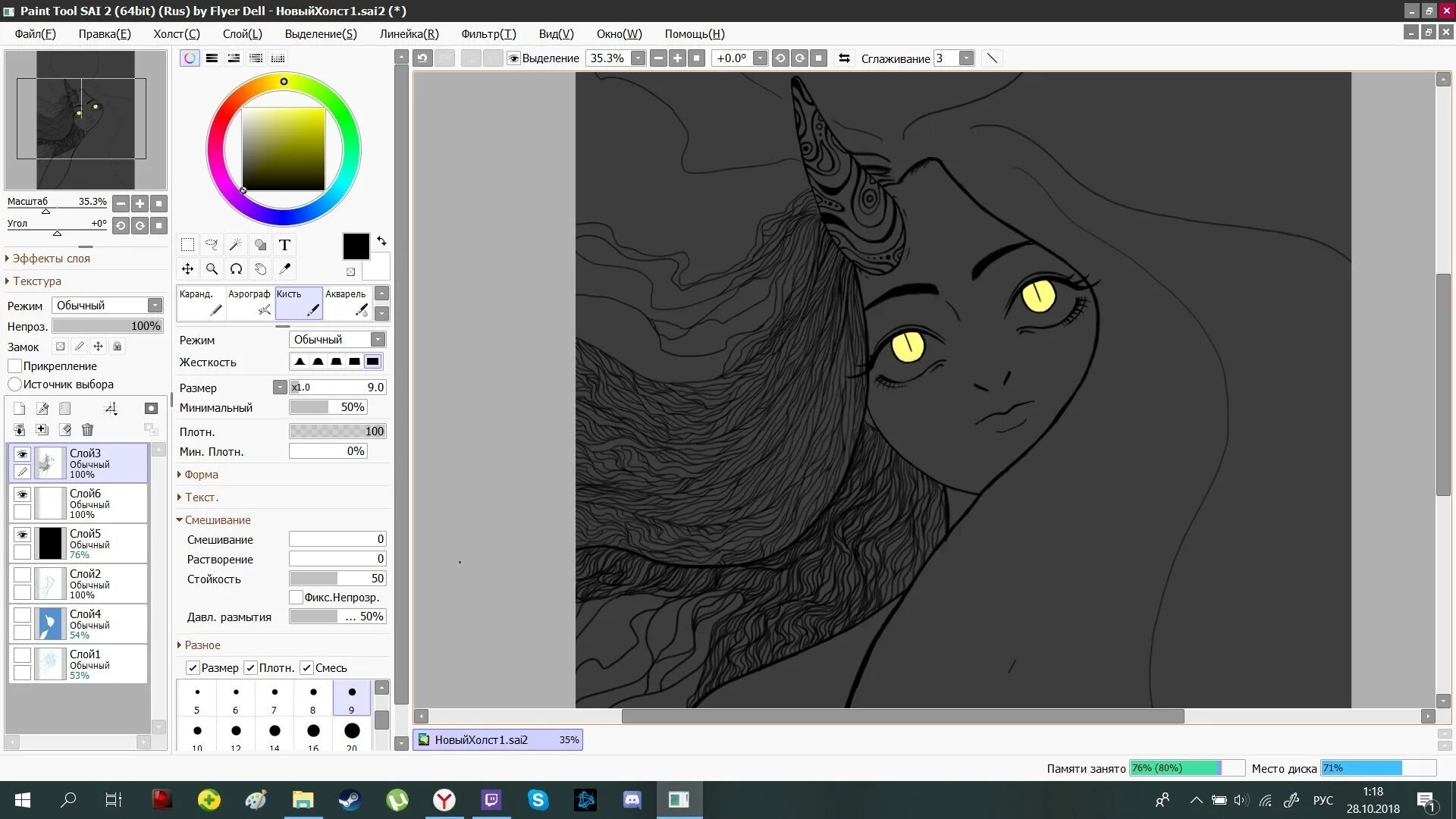The width and height of the screenshot is (1456, 819).
Task: Open the Сглаживание value dropdown
Action: (966, 58)
